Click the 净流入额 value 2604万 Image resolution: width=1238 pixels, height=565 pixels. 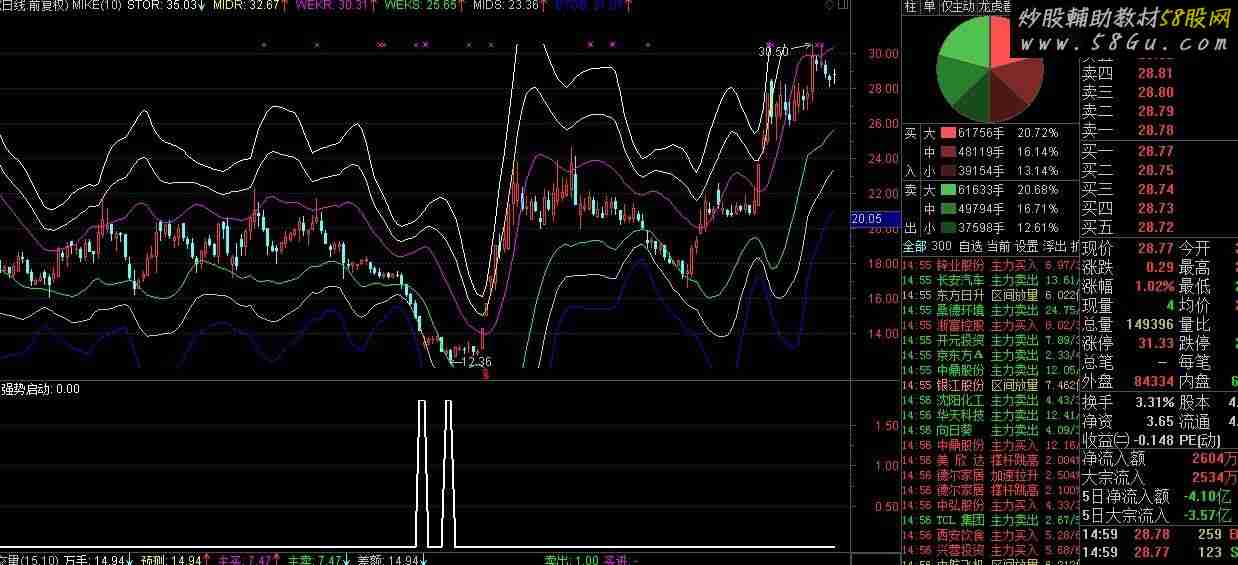[1214, 458]
